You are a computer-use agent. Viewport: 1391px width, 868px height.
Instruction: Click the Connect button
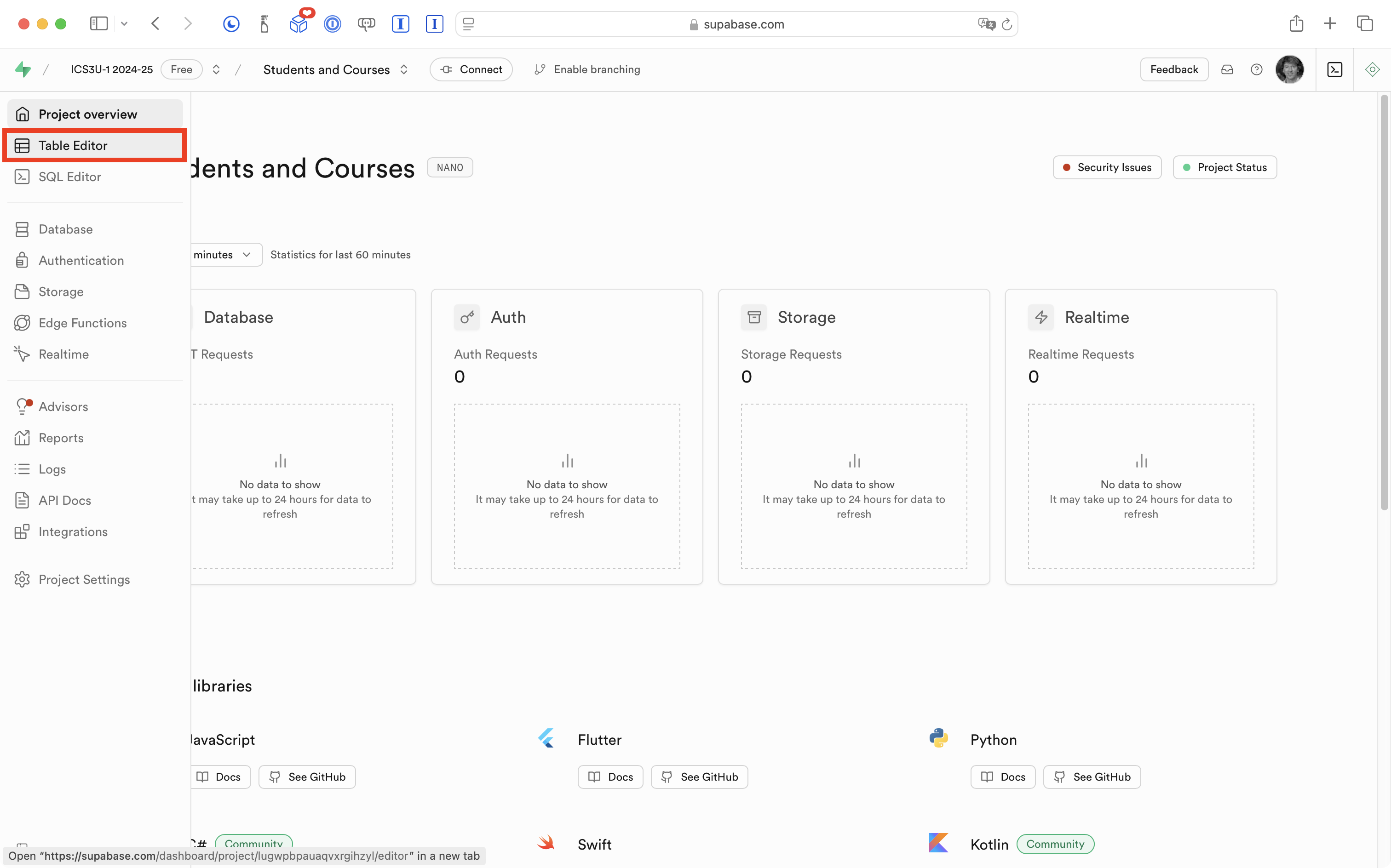coord(471,69)
